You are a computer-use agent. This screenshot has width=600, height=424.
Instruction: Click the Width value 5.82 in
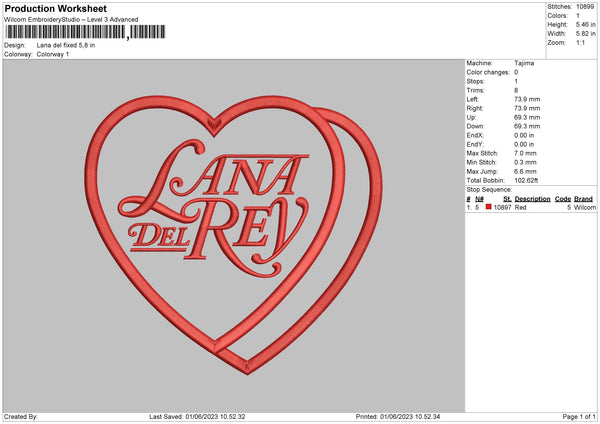[x=585, y=34]
